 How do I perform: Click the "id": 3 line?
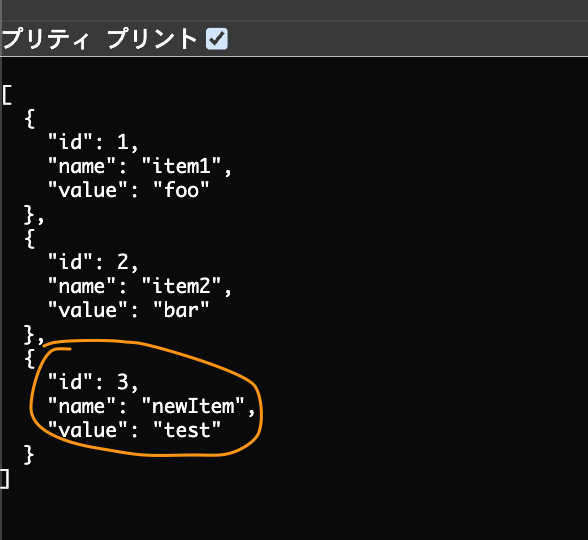[x=93, y=382]
